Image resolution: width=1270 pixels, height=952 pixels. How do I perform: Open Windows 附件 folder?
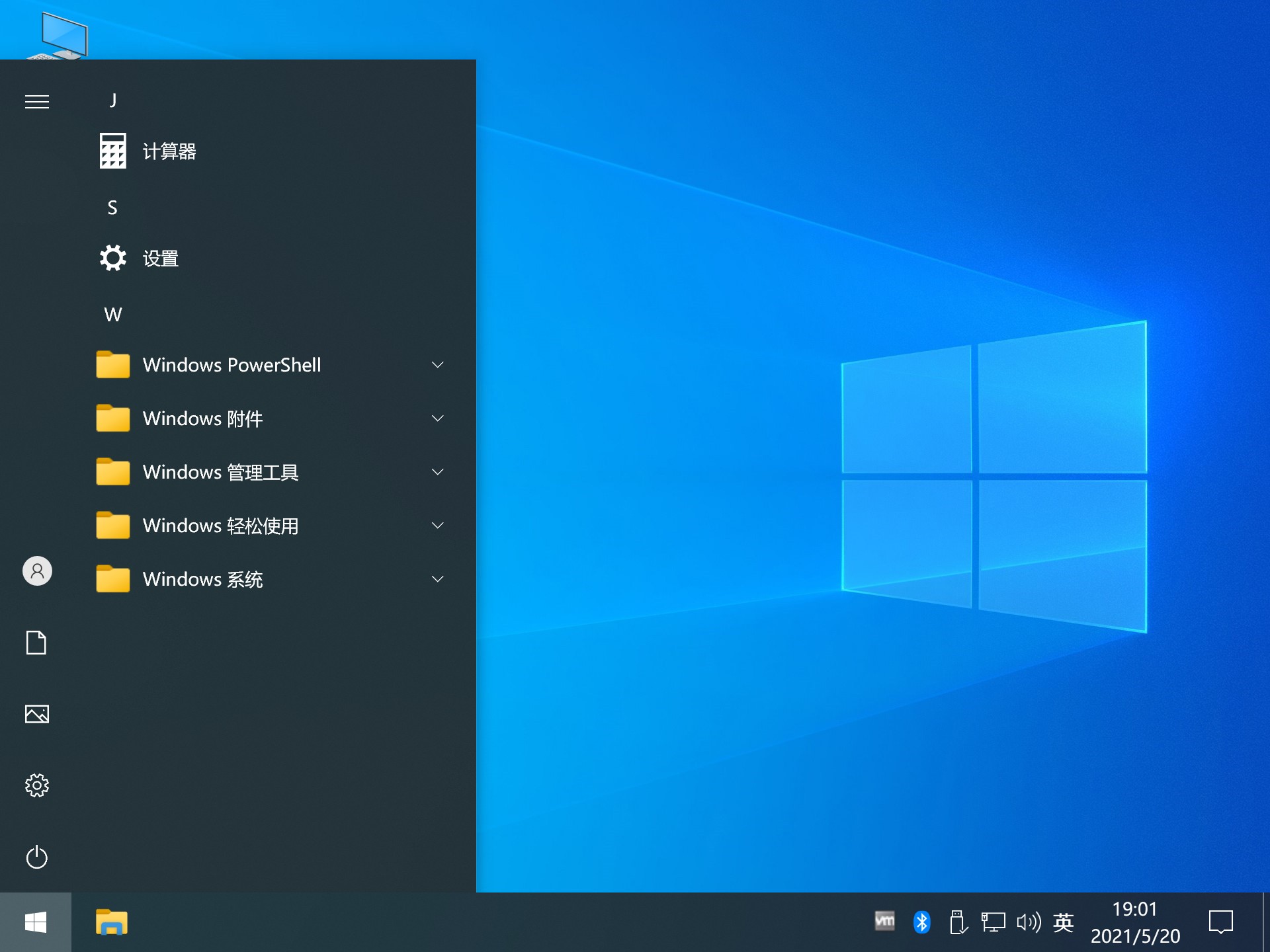(x=267, y=418)
